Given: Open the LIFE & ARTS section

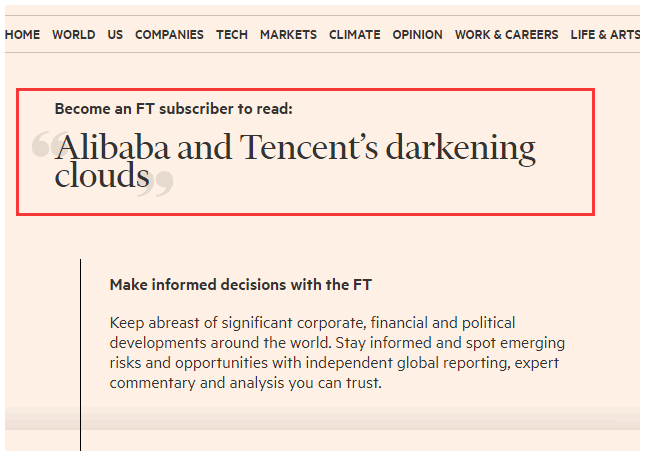Looking at the screenshot, I should tap(604, 34).
